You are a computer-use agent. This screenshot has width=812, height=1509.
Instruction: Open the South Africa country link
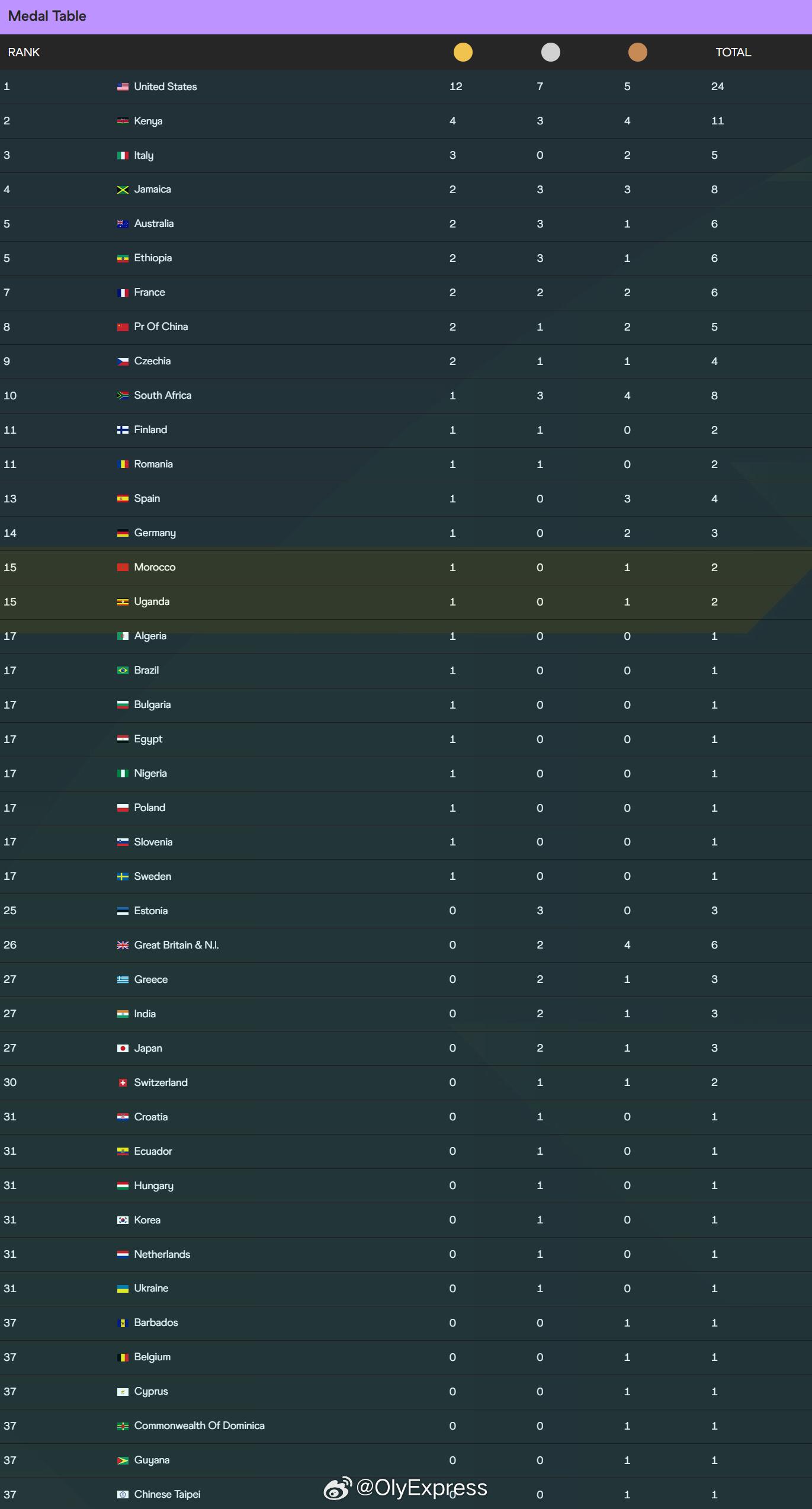coord(163,395)
